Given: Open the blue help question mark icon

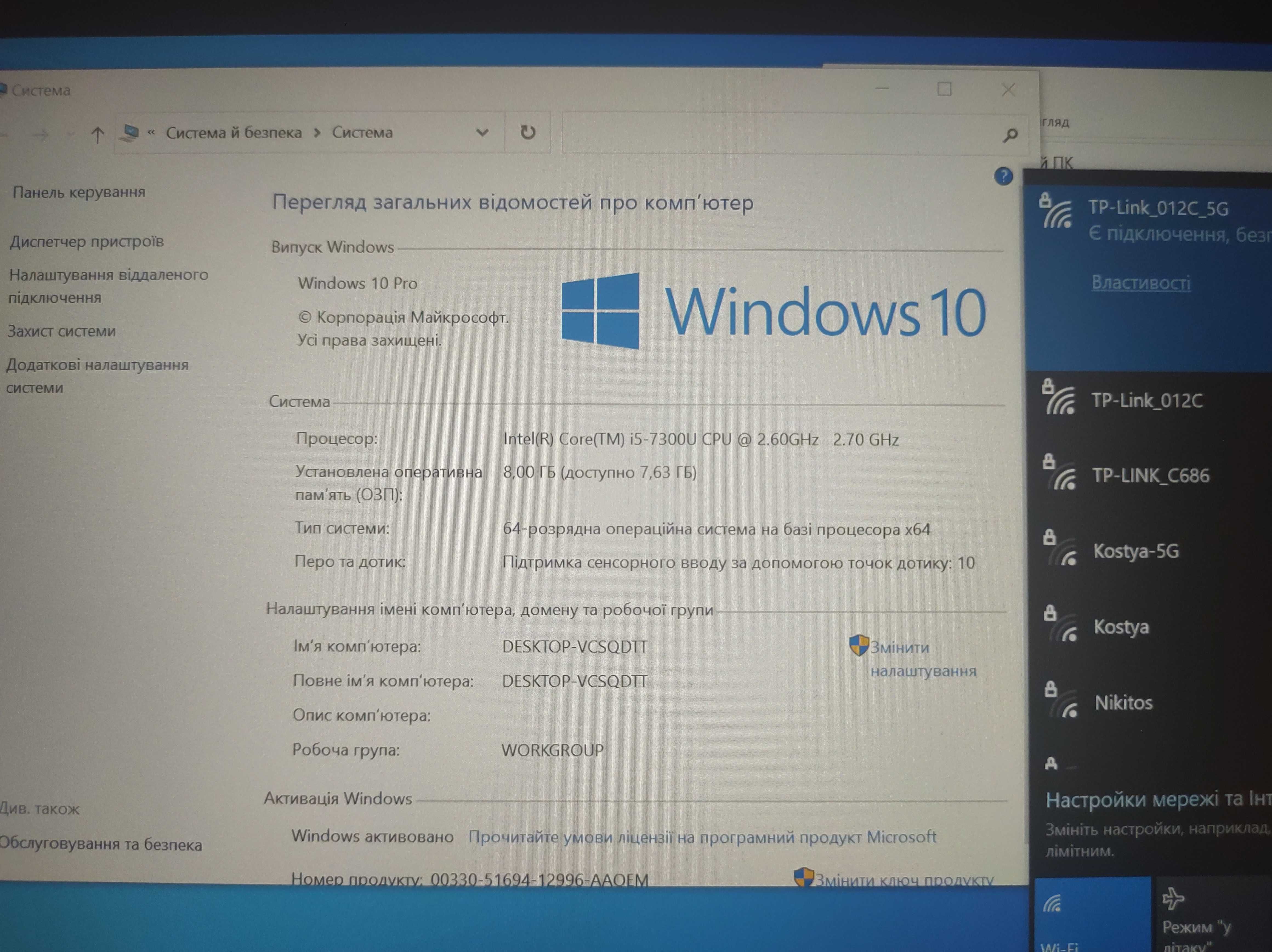Looking at the screenshot, I should [1003, 176].
